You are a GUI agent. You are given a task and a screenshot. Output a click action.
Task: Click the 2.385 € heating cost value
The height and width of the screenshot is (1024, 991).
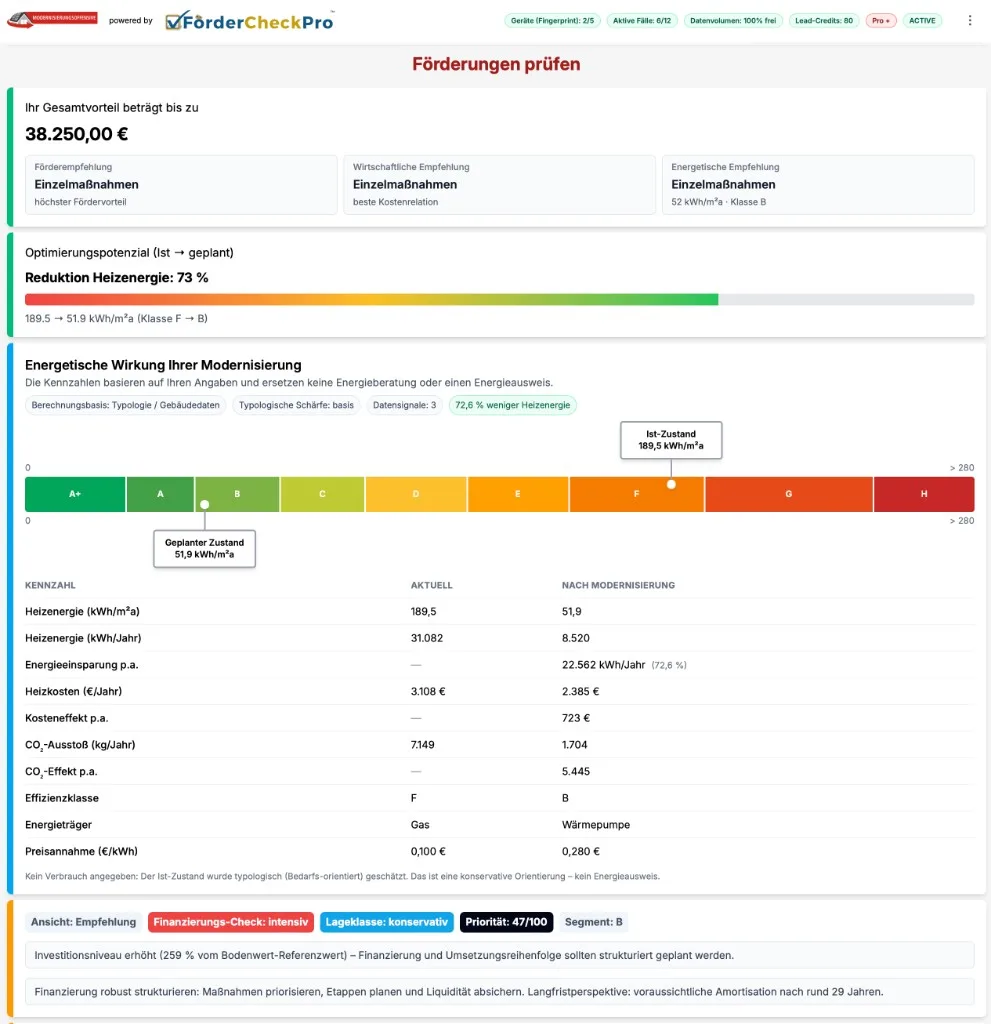click(x=580, y=692)
